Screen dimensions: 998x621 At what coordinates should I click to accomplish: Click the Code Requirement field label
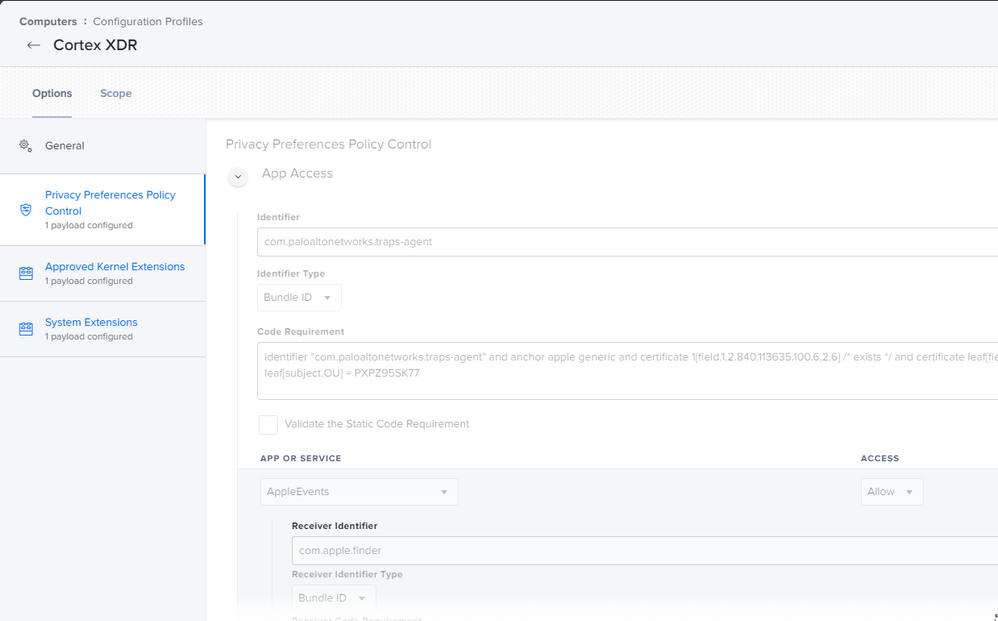coord(300,331)
